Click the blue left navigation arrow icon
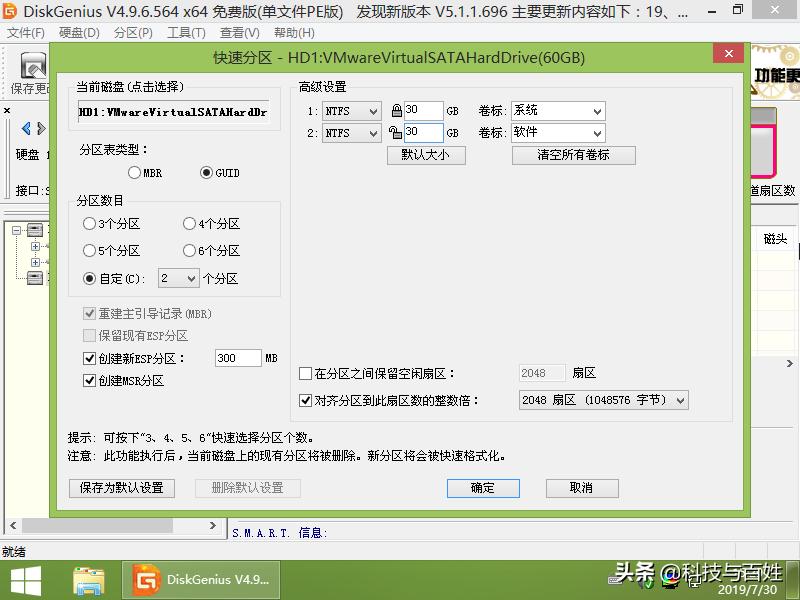 pos(27,128)
